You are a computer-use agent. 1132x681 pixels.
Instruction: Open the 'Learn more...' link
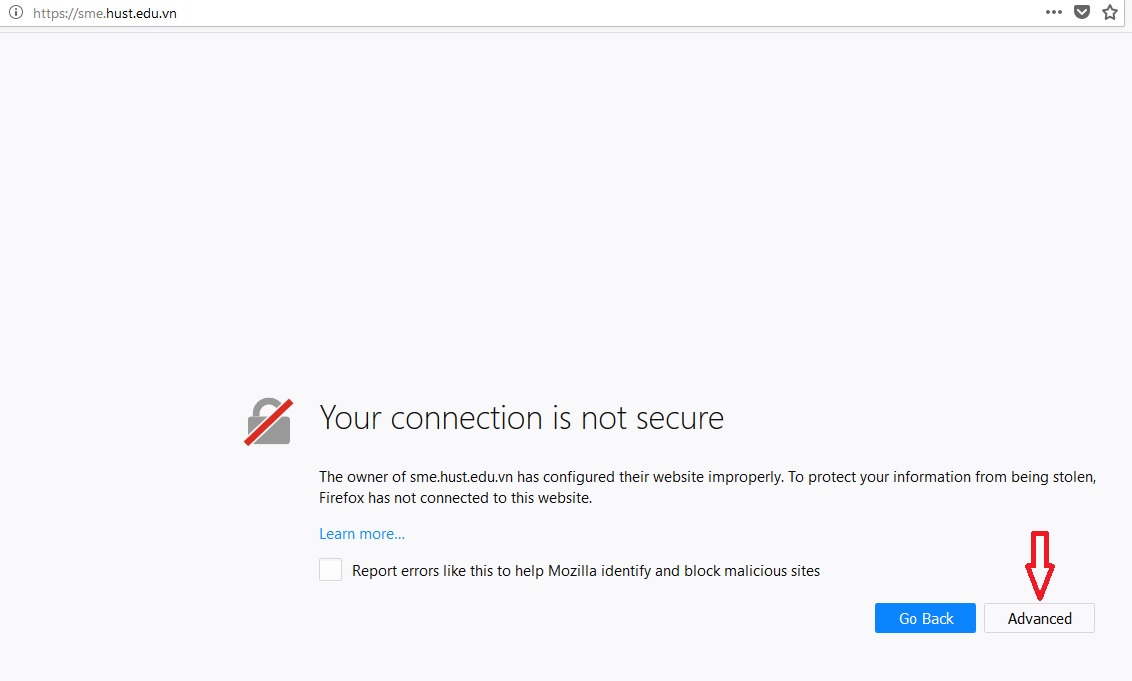[362, 534]
